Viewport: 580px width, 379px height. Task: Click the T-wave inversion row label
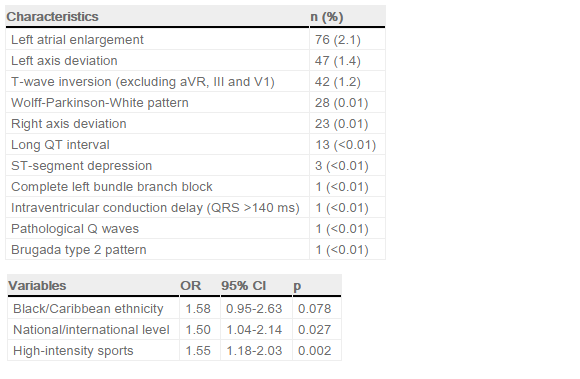(x=143, y=82)
